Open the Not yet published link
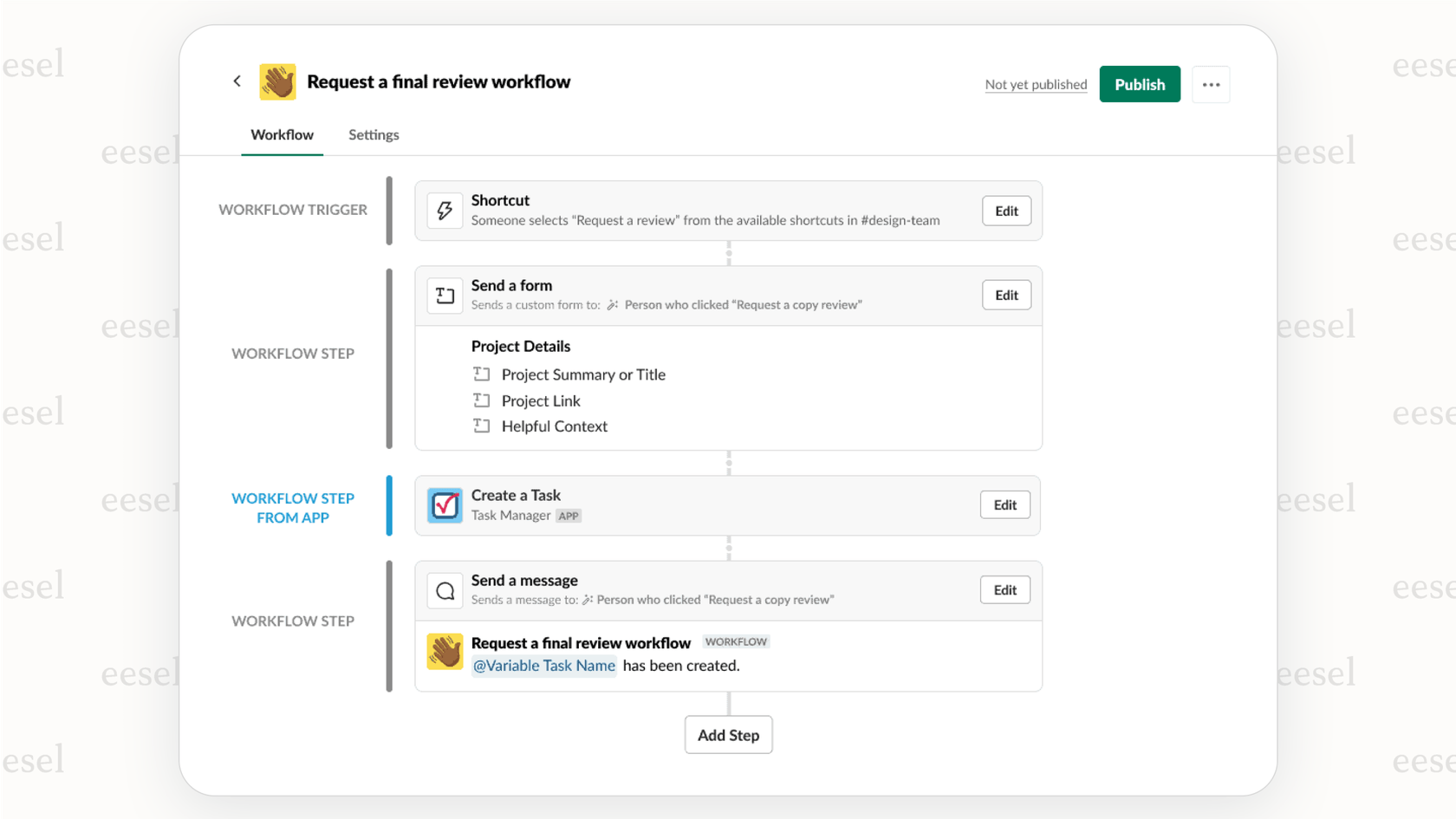Screen dimensions: 1456x819 1036,84
